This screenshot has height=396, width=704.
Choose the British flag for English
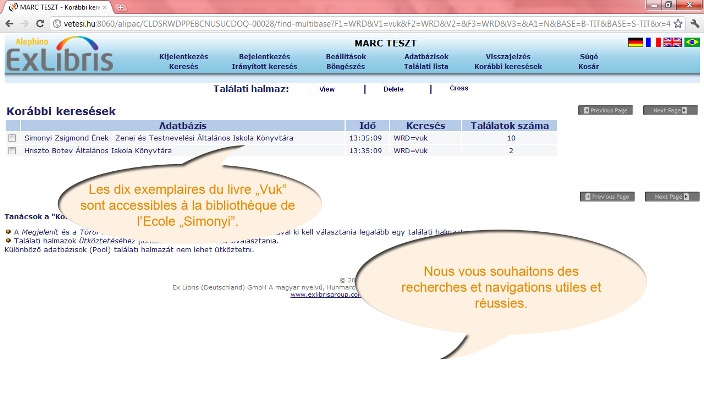(x=672, y=42)
